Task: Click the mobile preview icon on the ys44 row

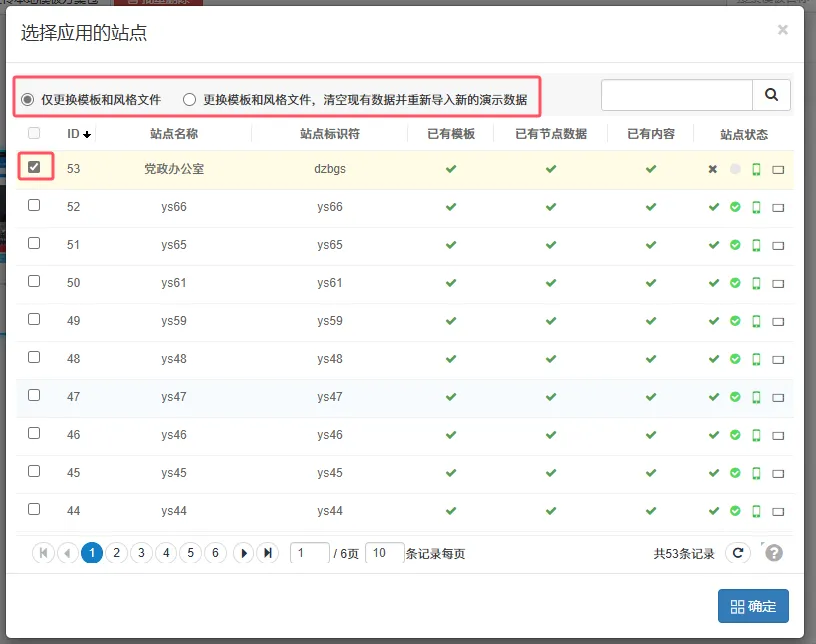Action: [x=757, y=511]
